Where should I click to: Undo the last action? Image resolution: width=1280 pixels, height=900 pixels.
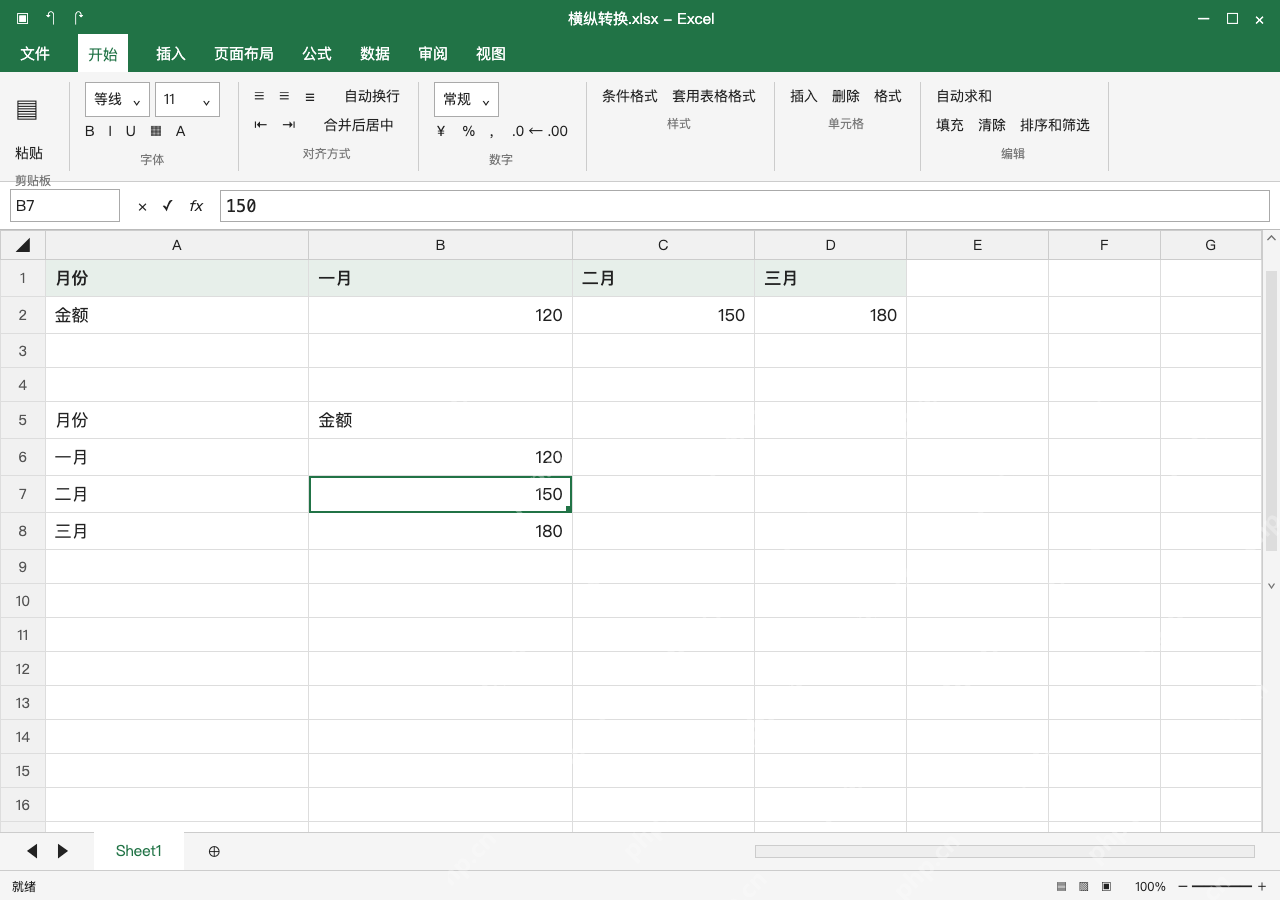[x=51, y=18]
